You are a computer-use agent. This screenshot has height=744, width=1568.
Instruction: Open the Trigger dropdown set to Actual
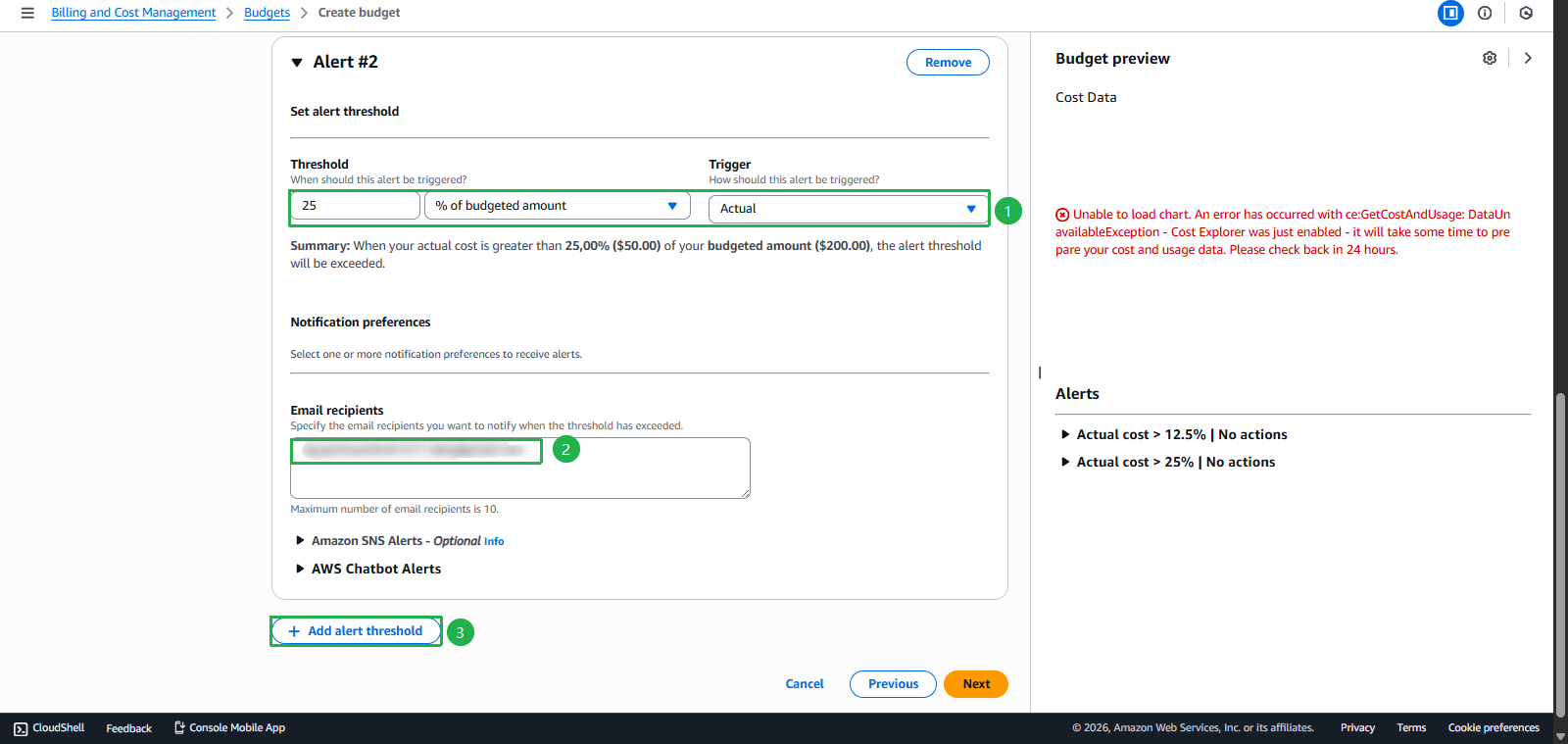click(848, 209)
